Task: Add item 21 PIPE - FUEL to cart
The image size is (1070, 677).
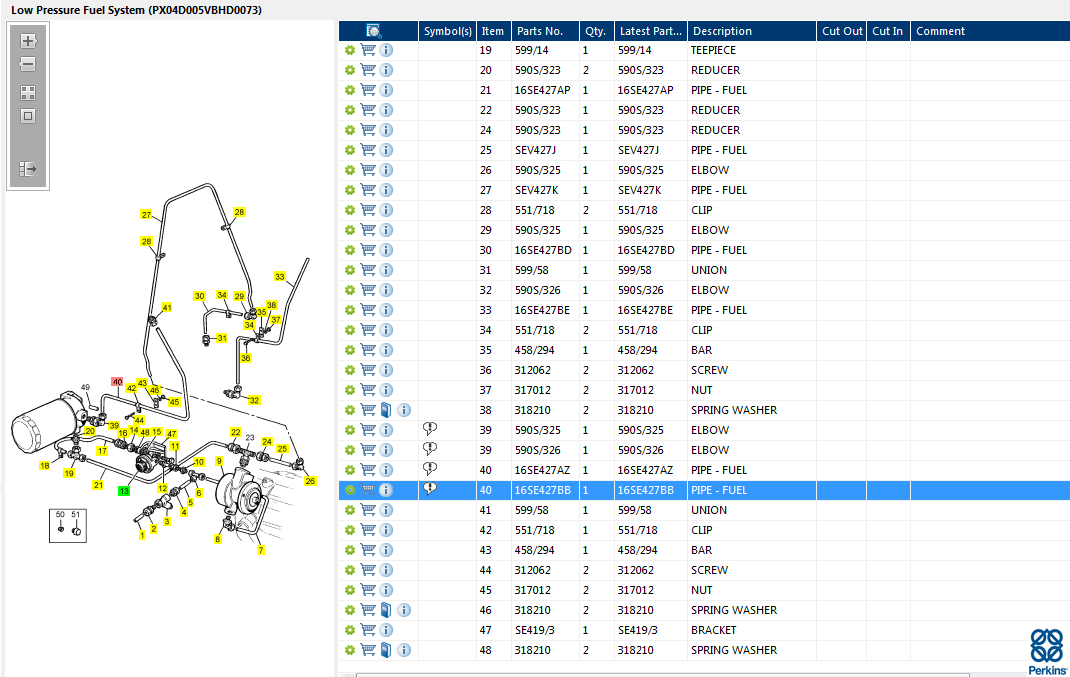Action: [x=368, y=90]
